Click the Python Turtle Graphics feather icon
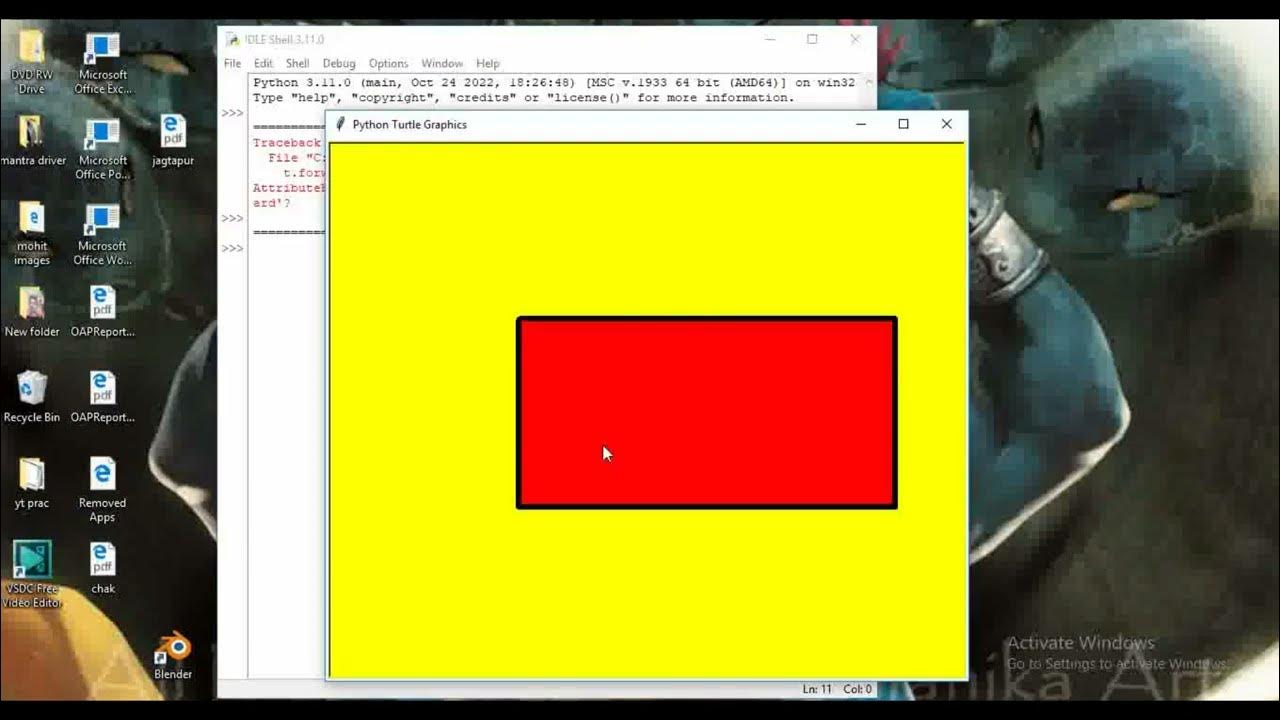Viewport: 1280px width, 720px height. [340, 124]
